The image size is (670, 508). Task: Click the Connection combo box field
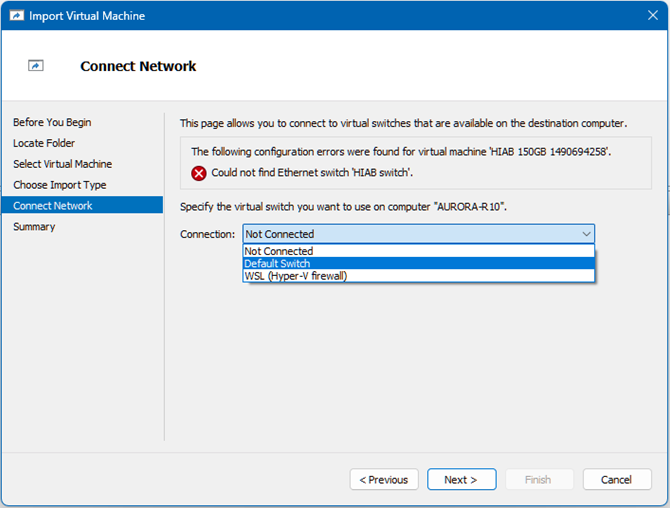410,234
